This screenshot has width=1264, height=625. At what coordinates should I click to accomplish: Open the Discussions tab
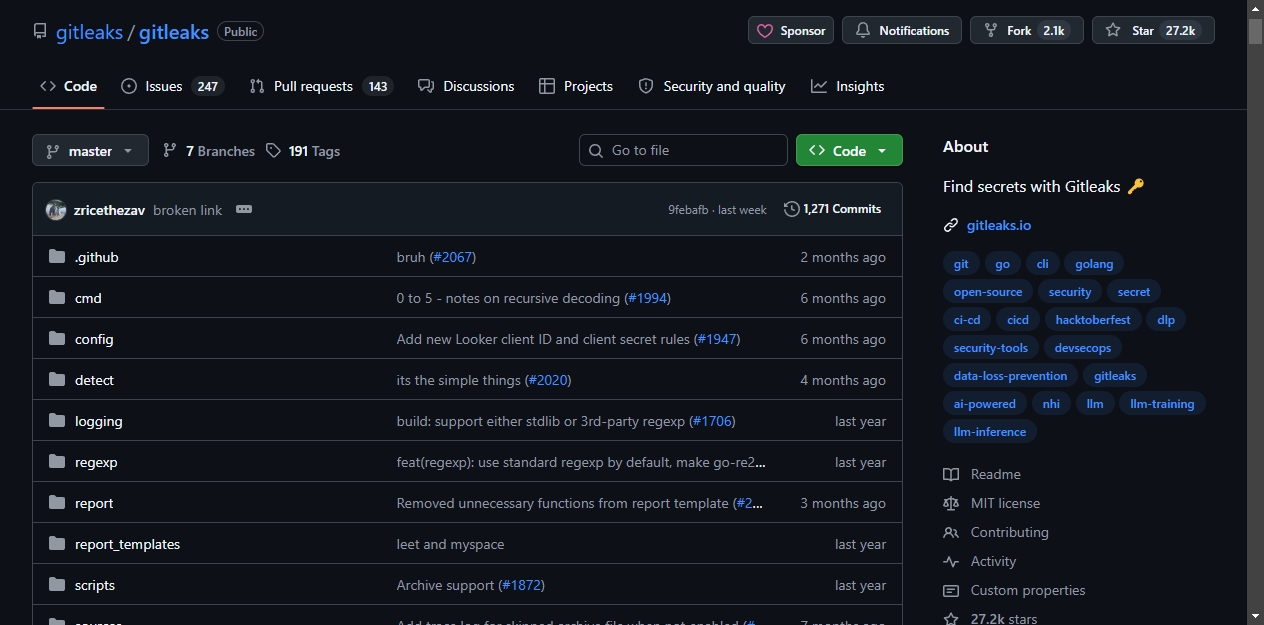coord(466,86)
